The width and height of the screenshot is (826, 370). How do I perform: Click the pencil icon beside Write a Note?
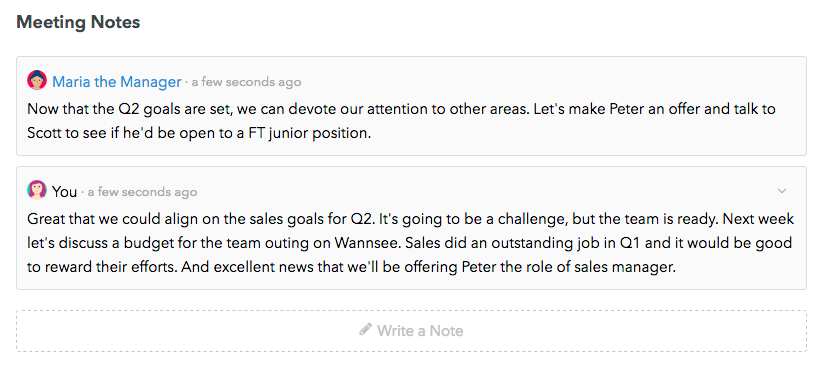tap(366, 330)
